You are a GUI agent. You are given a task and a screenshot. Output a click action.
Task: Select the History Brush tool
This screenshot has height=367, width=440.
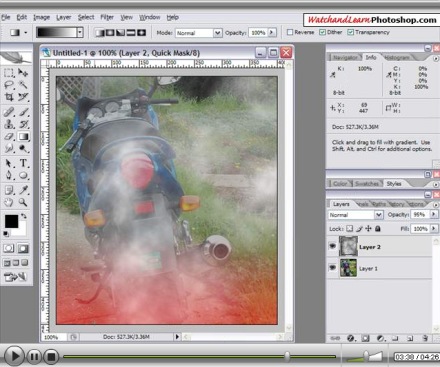(x=23, y=124)
